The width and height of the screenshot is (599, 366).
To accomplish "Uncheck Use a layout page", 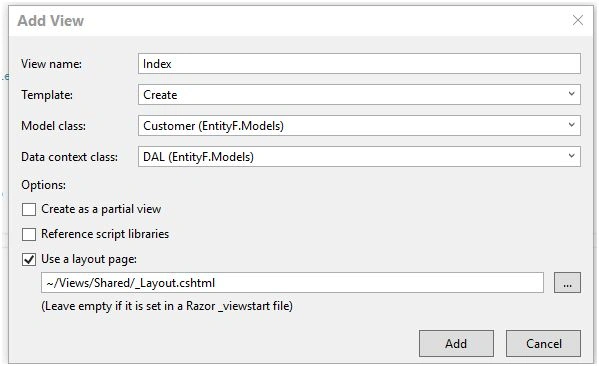I will coord(29,259).
